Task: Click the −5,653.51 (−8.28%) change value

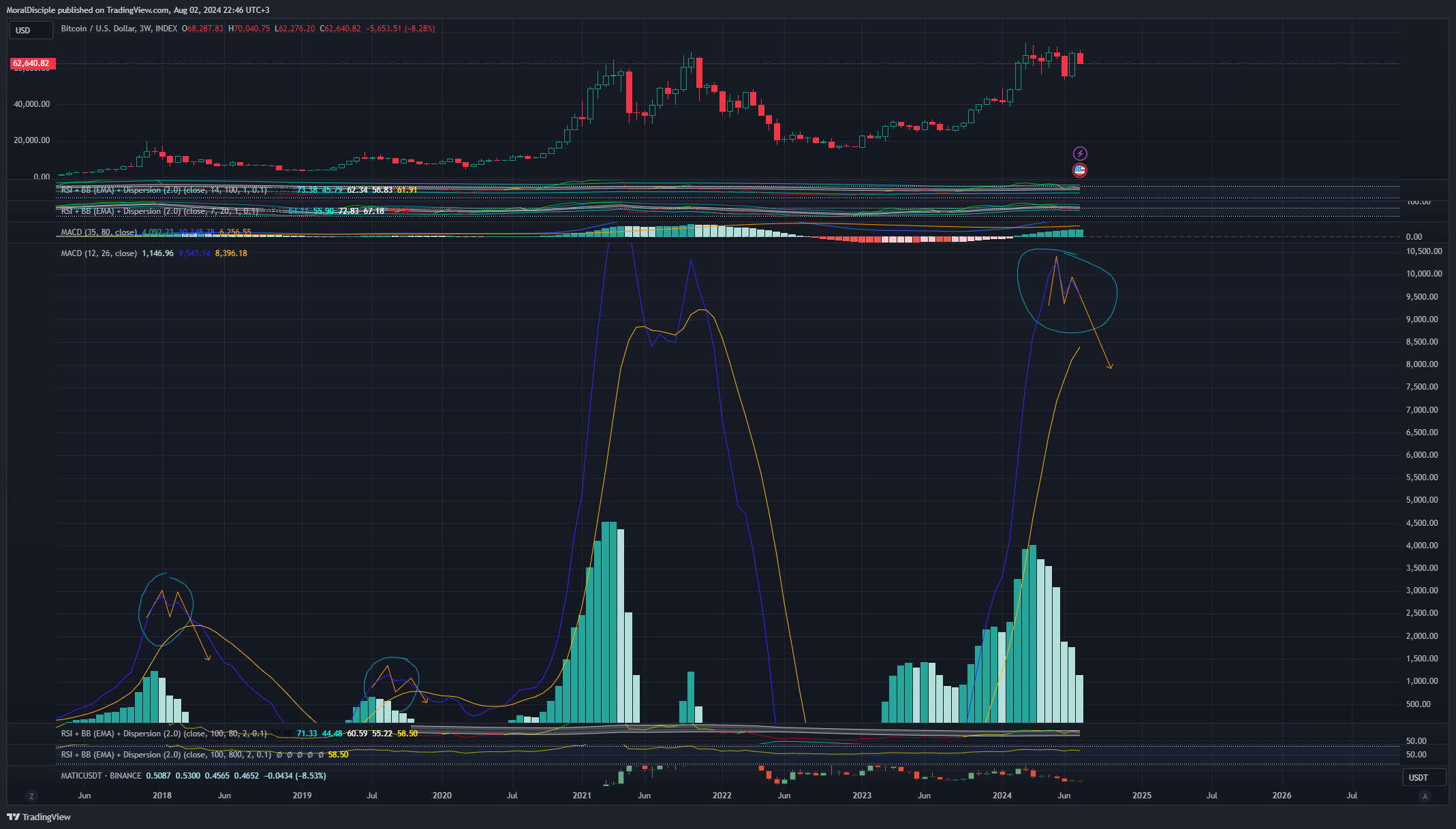Action: point(401,29)
